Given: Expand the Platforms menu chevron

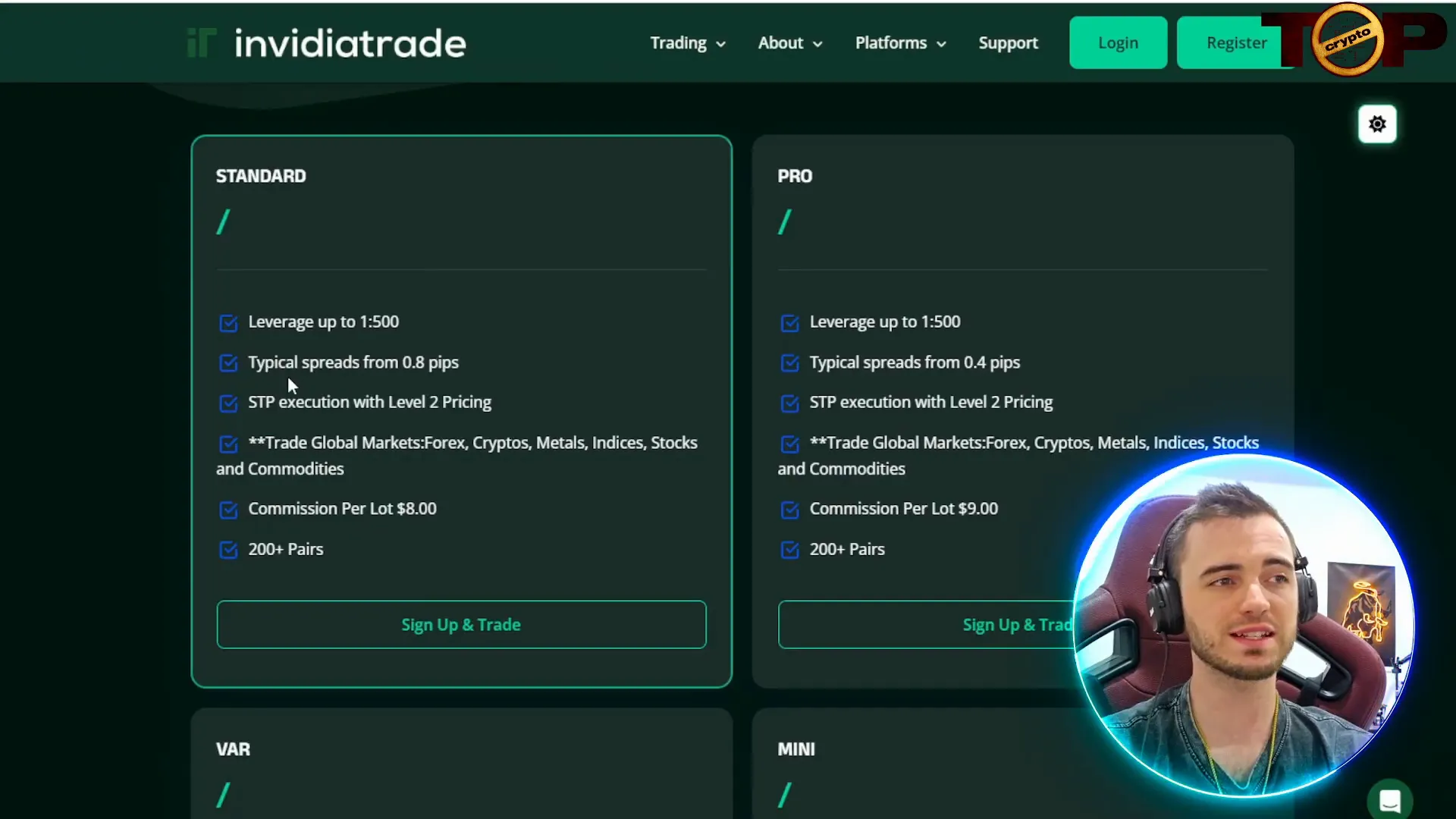Looking at the screenshot, I should (941, 44).
